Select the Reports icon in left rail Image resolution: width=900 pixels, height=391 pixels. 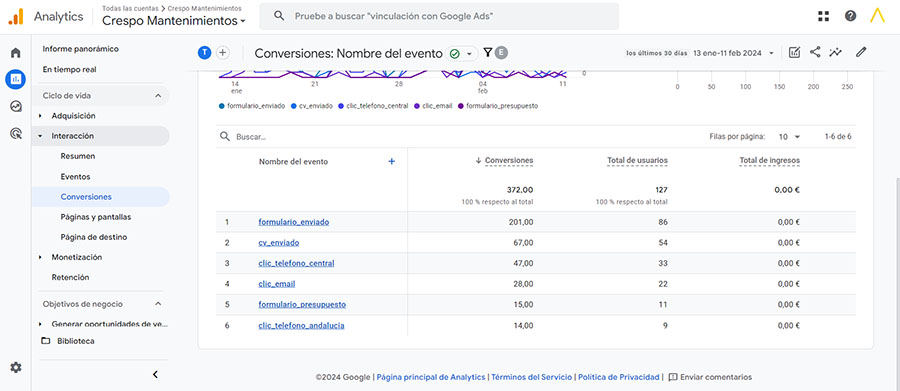[x=15, y=79]
